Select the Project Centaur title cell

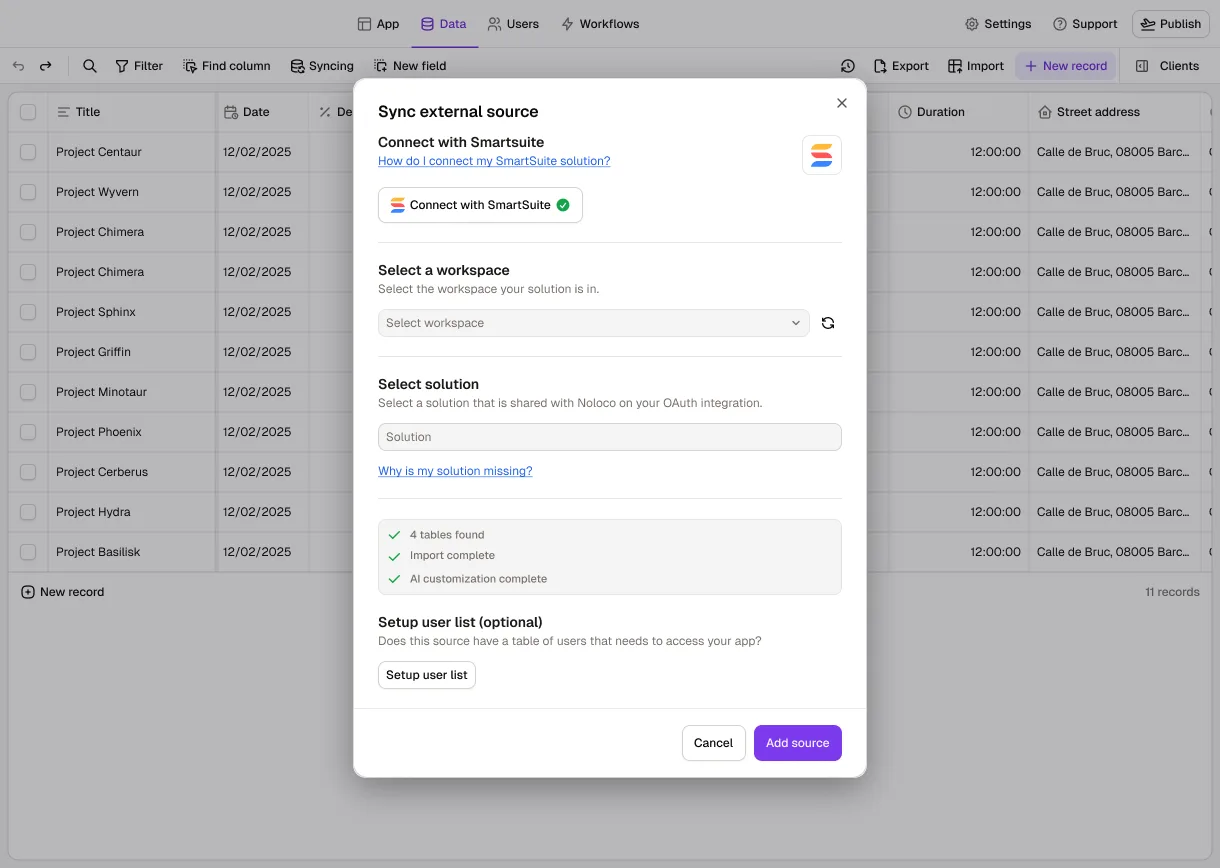point(132,152)
